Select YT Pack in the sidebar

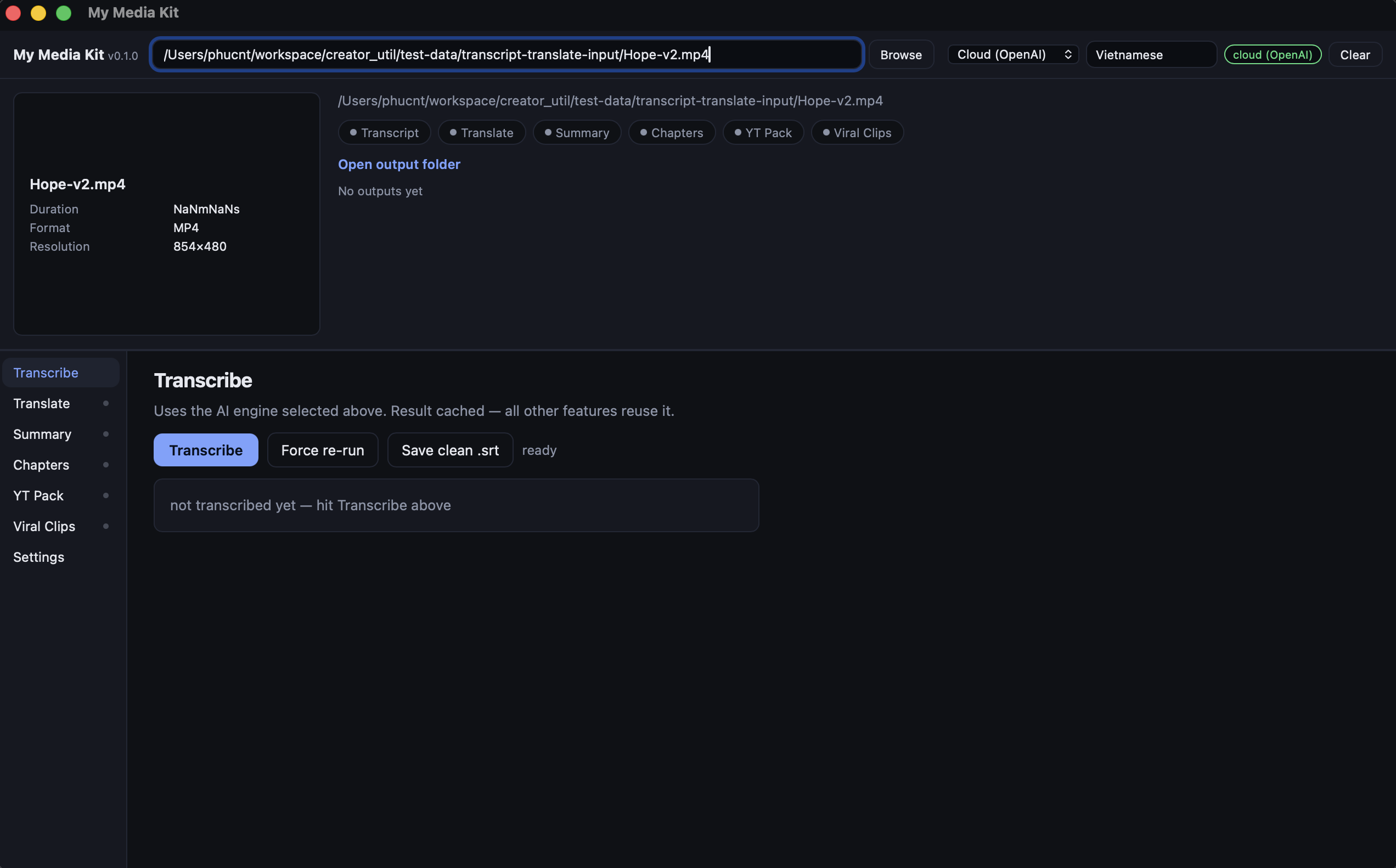[x=38, y=495]
